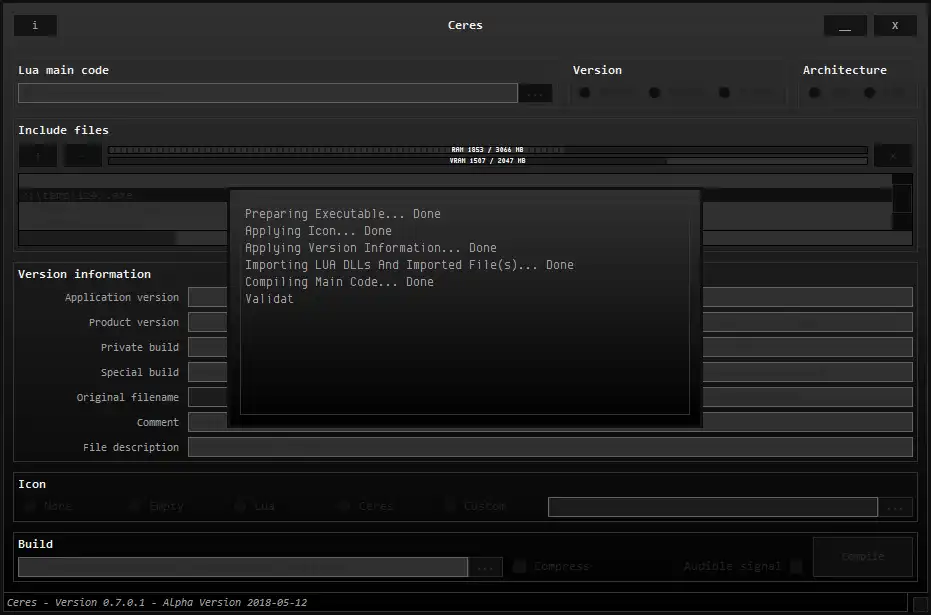Click the Compile button
Viewport: 931px width, 615px height.
(863, 557)
